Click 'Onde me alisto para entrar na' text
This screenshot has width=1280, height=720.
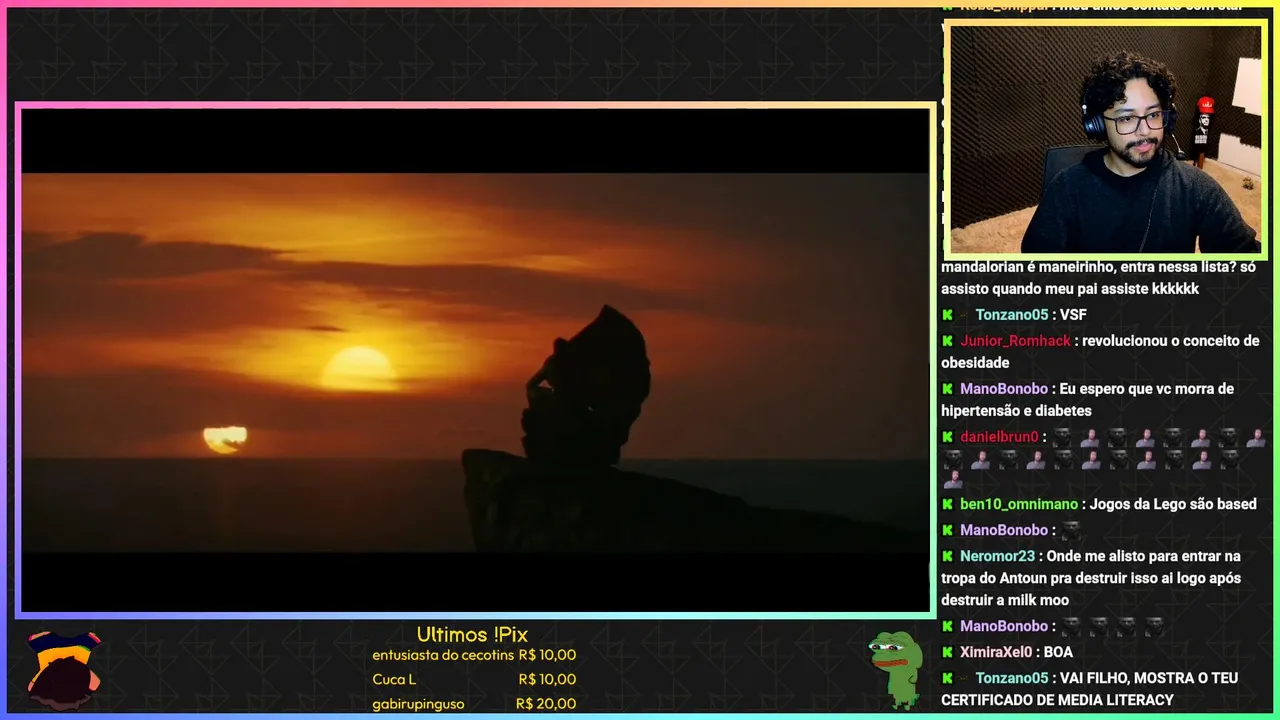[1143, 556]
